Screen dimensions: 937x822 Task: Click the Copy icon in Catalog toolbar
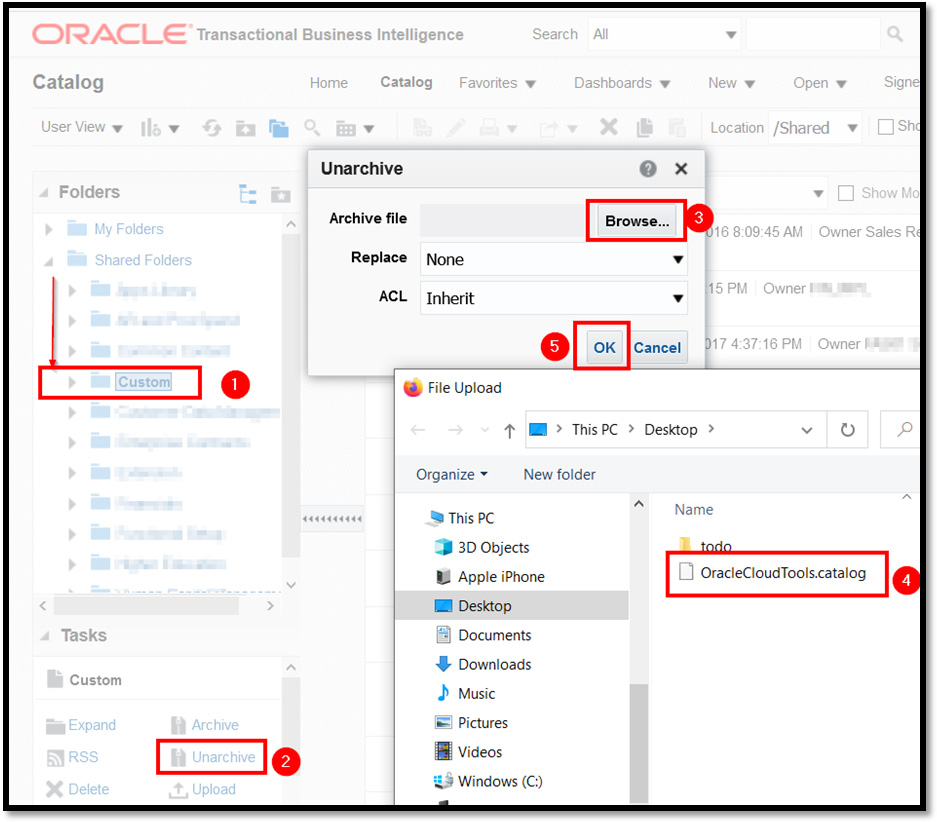(644, 127)
